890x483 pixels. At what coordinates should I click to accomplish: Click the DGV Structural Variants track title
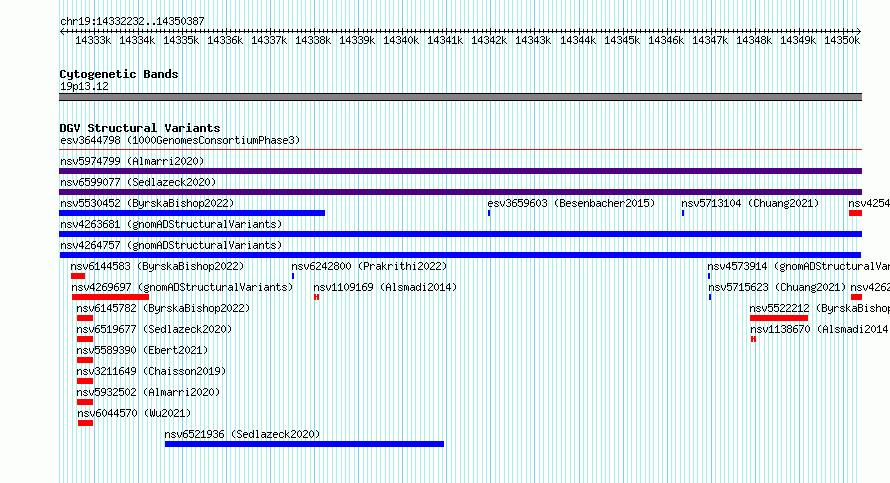(x=140, y=128)
